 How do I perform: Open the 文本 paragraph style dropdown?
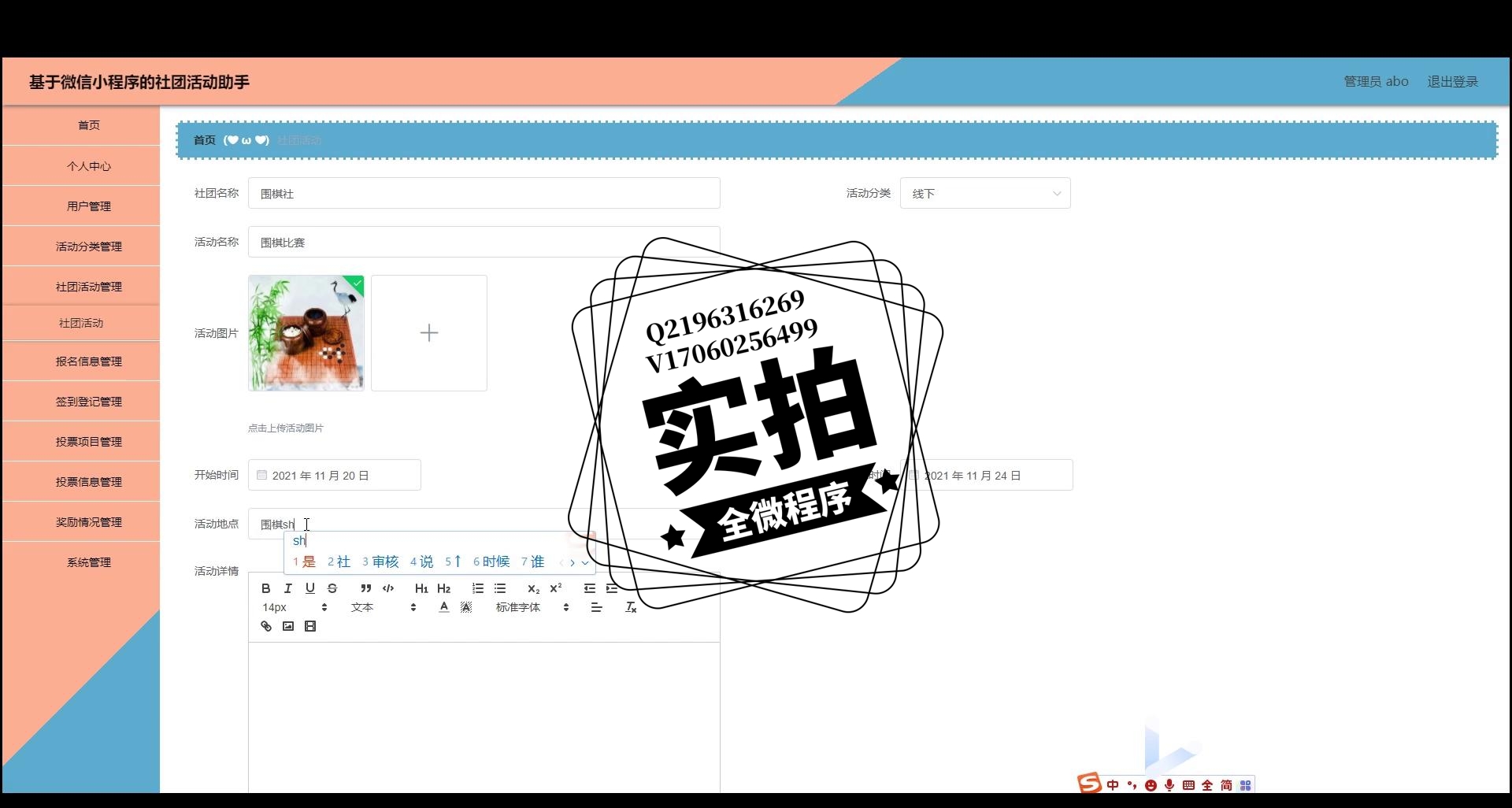(x=384, y=607)
